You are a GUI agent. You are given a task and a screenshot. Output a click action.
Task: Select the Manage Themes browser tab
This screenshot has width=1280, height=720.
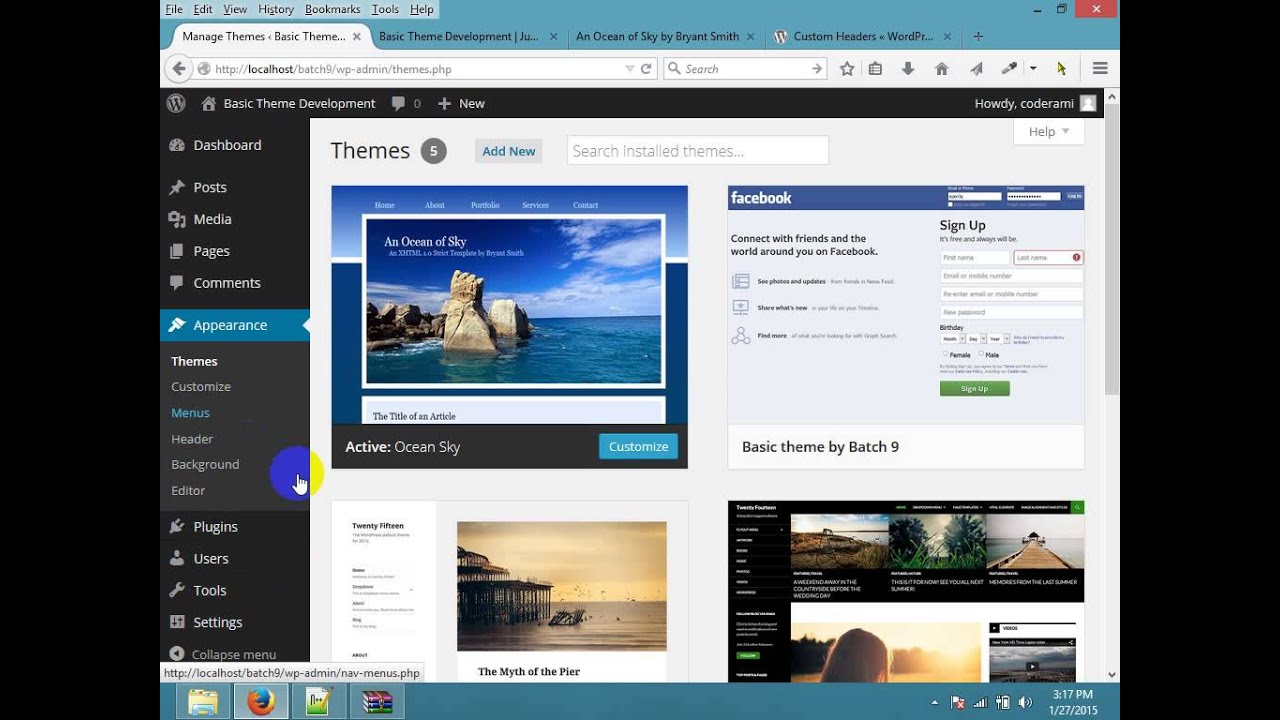coord(265,36)
